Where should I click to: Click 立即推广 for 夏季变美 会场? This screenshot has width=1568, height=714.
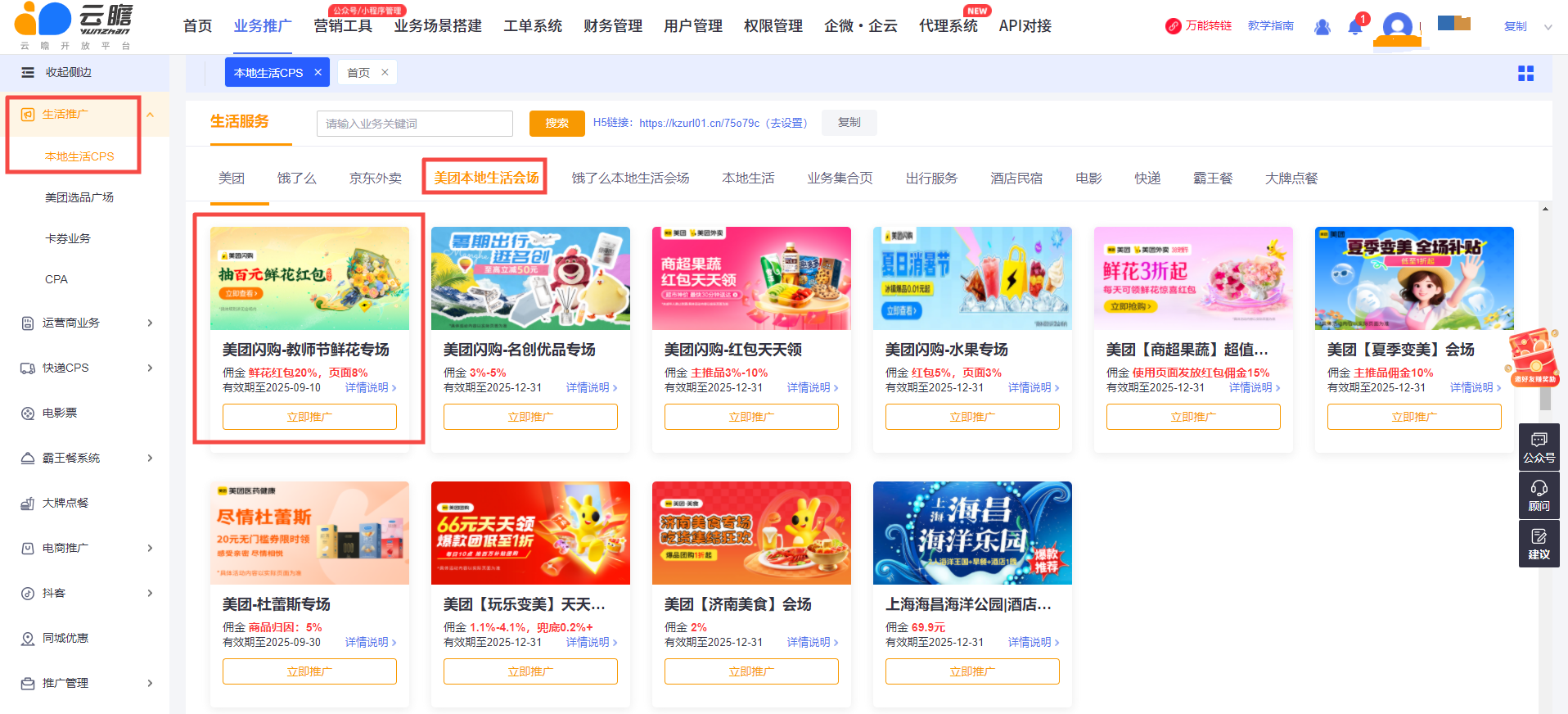click(x=1414, y=417)
